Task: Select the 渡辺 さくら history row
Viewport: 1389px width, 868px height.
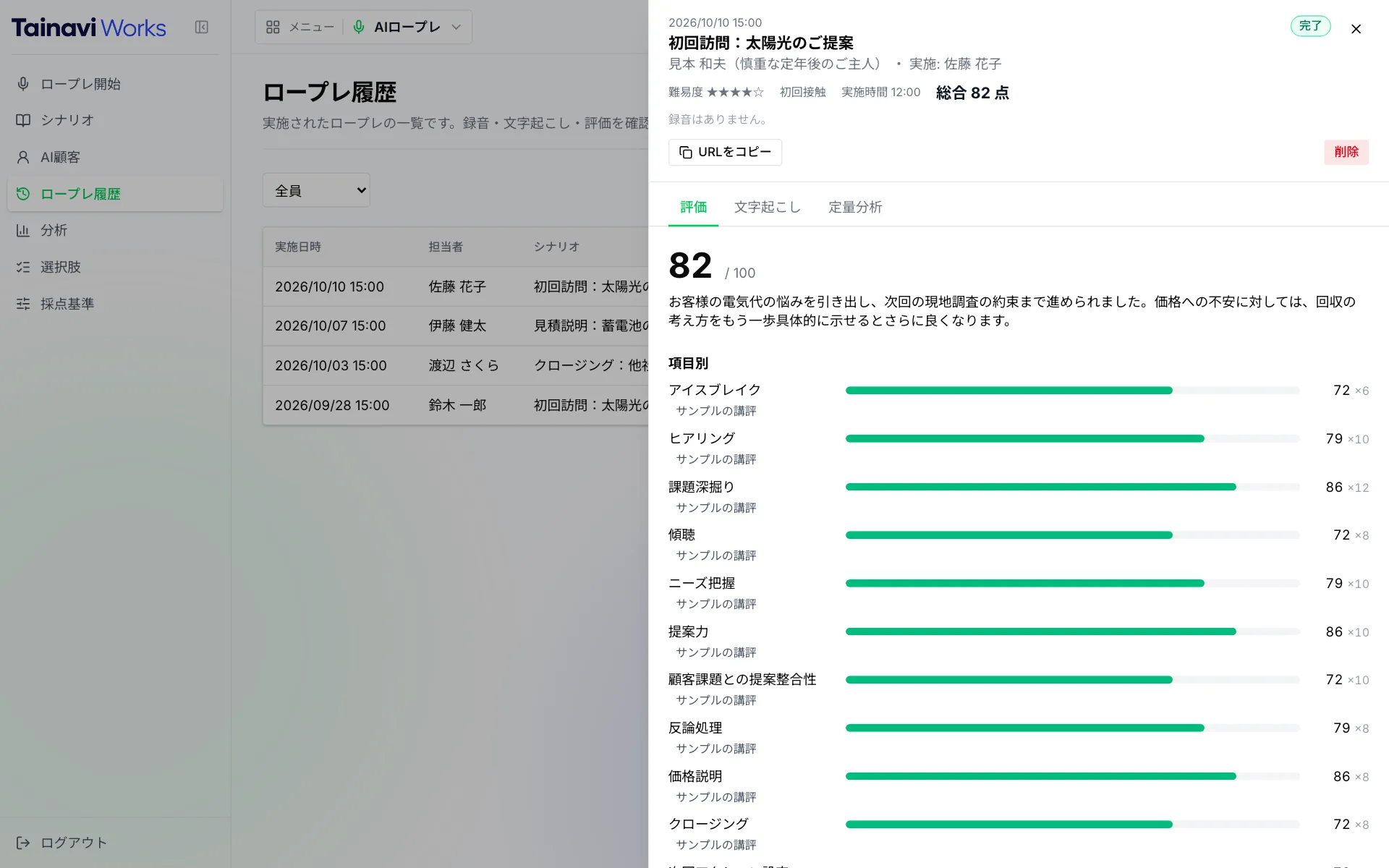Action: click(x=456, y=365)
